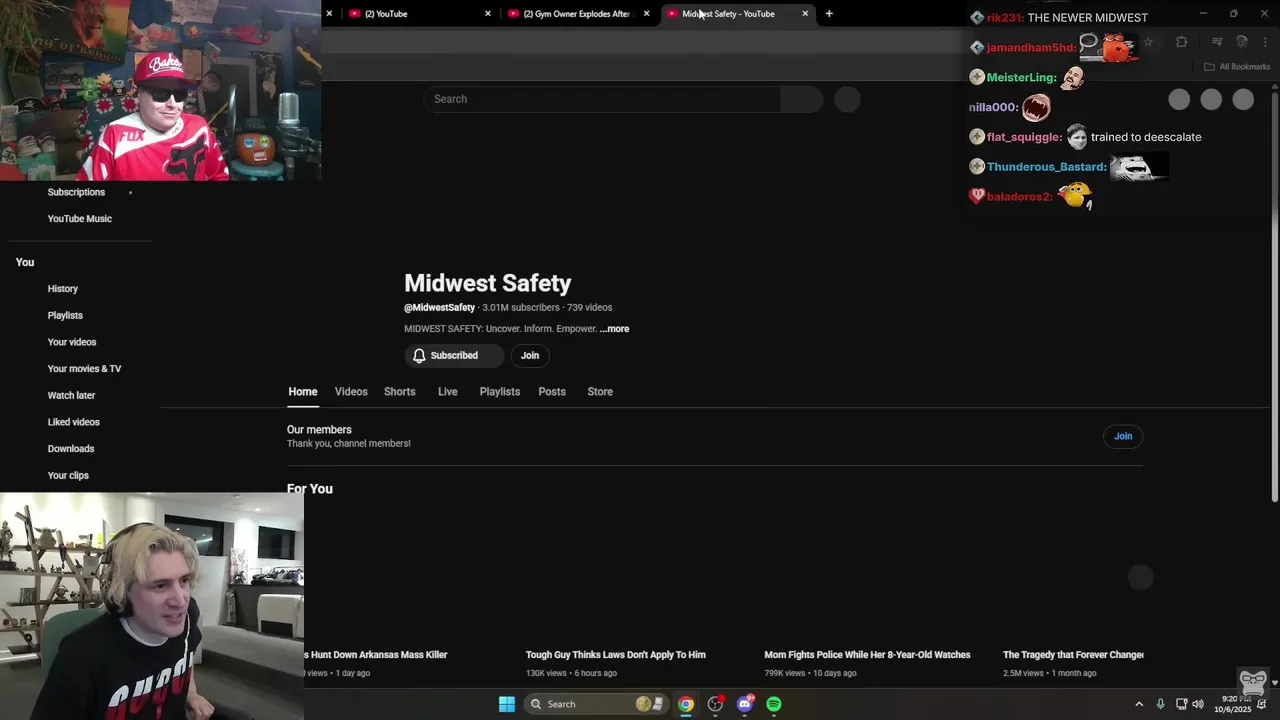Image resolution: width=1280 pixels, height=720 pixels.
Task: Open YouTube notifications in the header
Action: (1211, 99)
